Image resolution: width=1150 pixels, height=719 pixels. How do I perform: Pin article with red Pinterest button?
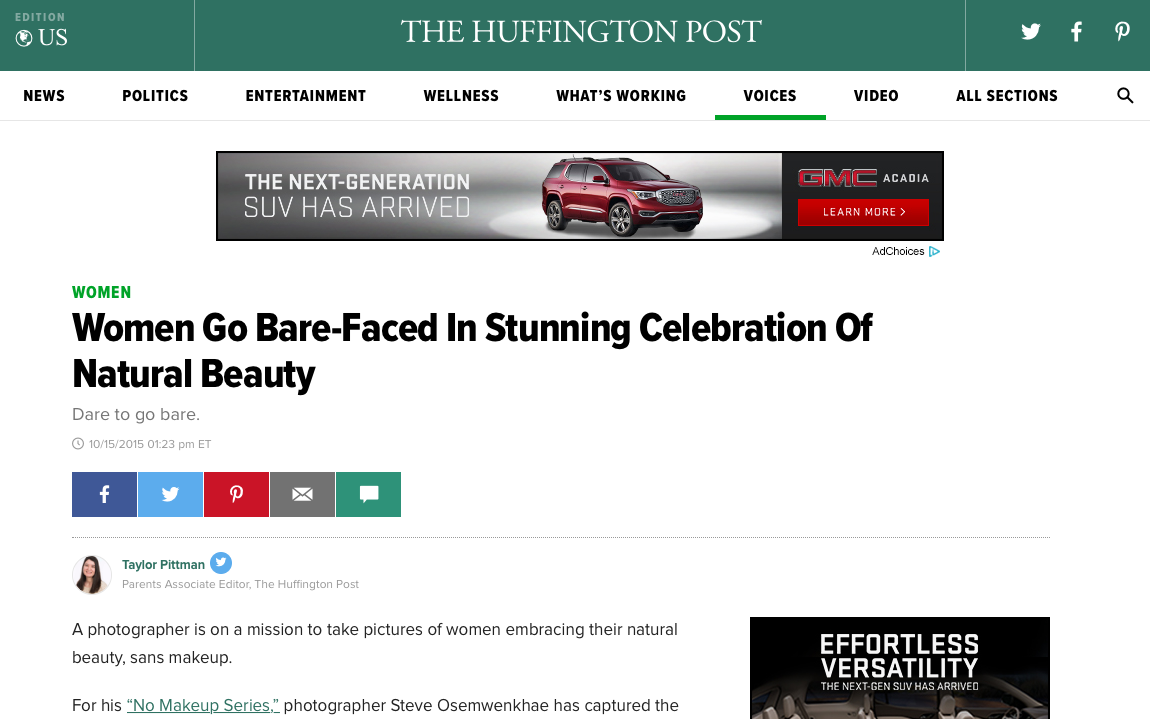[236, 494]
